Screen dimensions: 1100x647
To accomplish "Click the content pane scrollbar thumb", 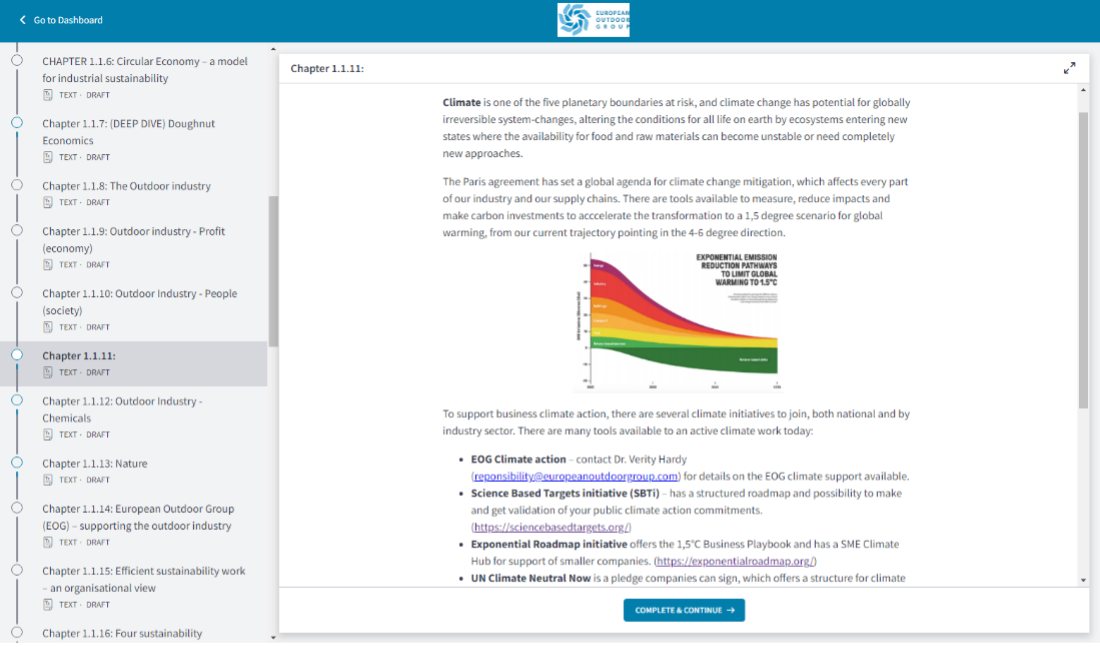I will coord(1083,260).
